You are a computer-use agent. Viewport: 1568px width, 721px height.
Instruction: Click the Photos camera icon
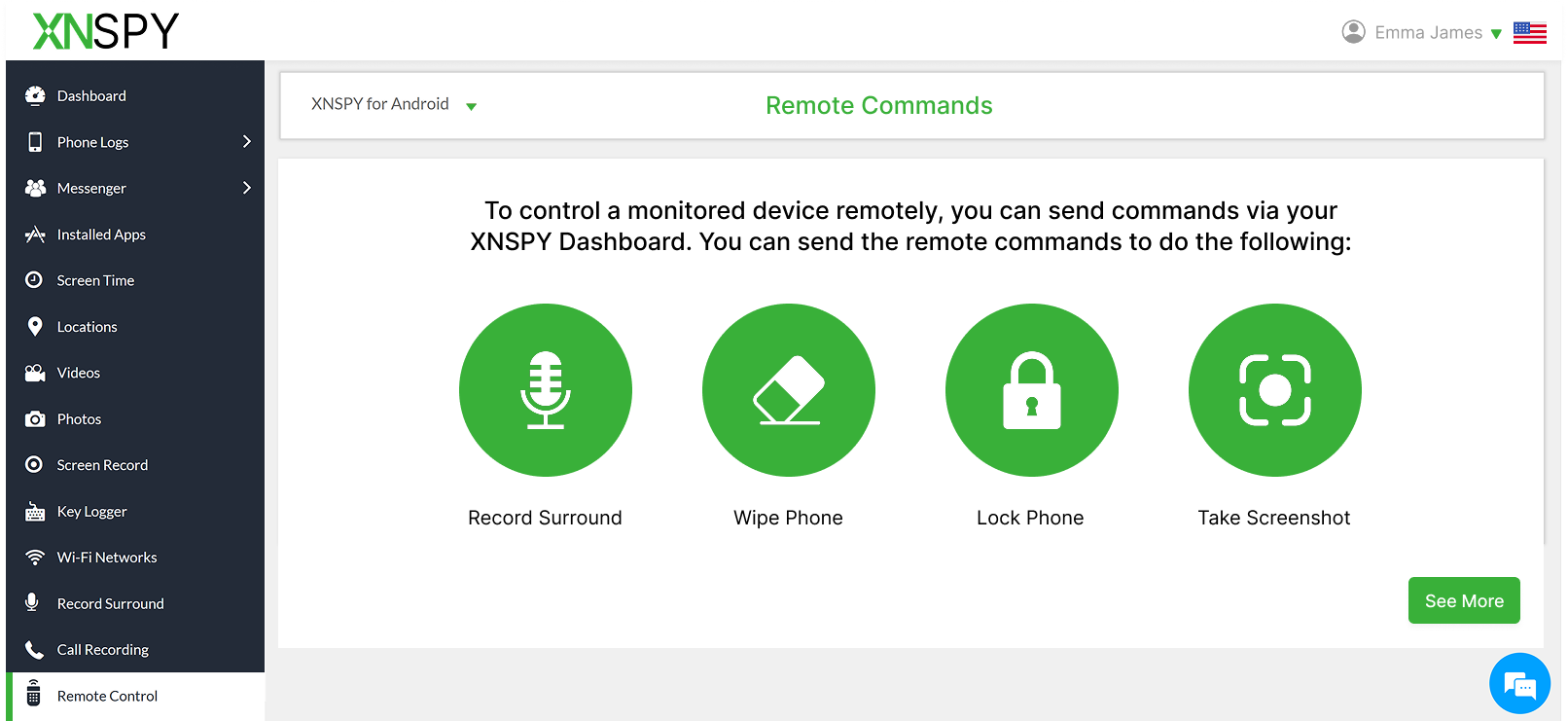coord(35,419)
